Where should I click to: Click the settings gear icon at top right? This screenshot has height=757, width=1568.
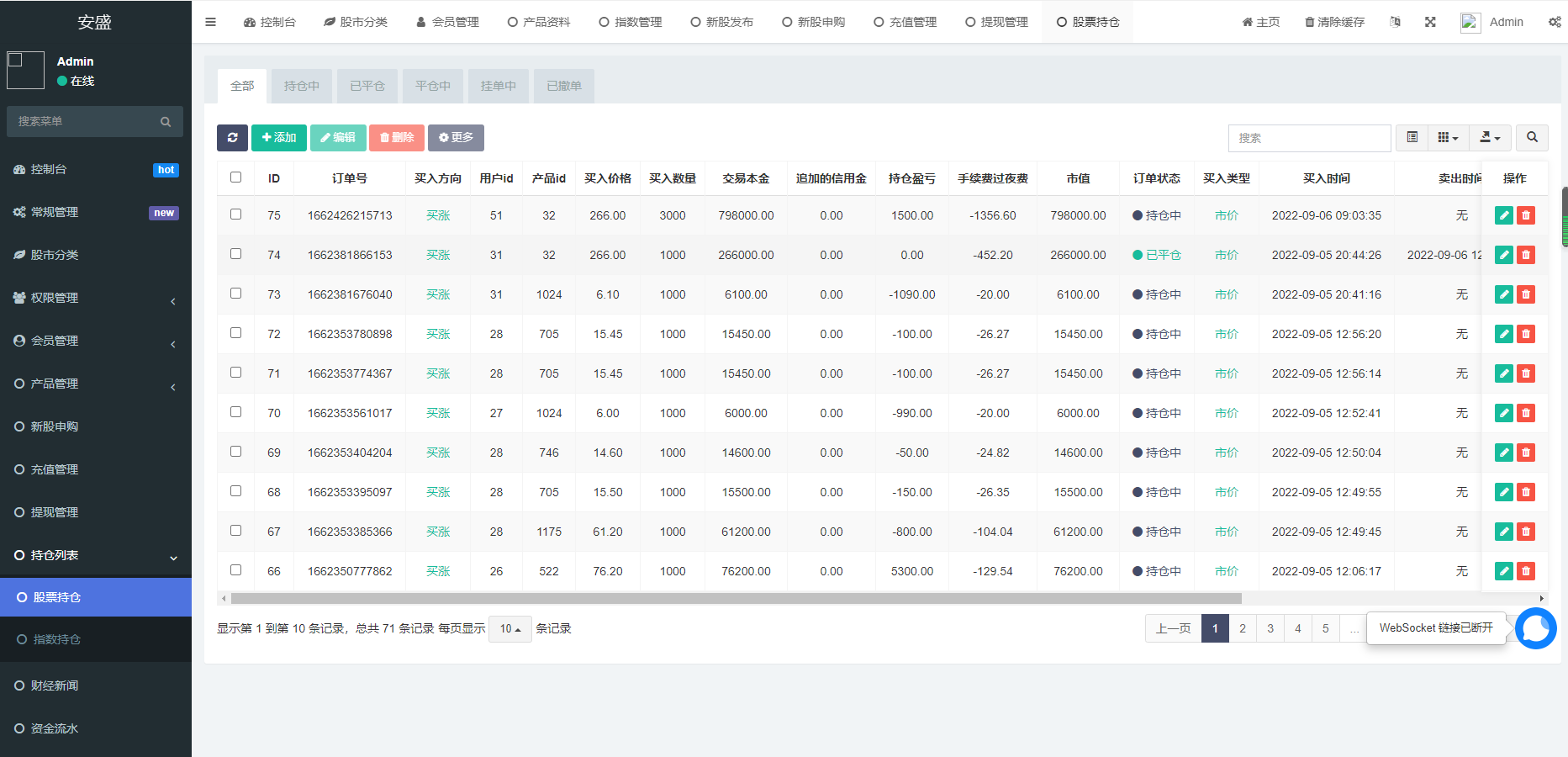tap(1555, 22)
